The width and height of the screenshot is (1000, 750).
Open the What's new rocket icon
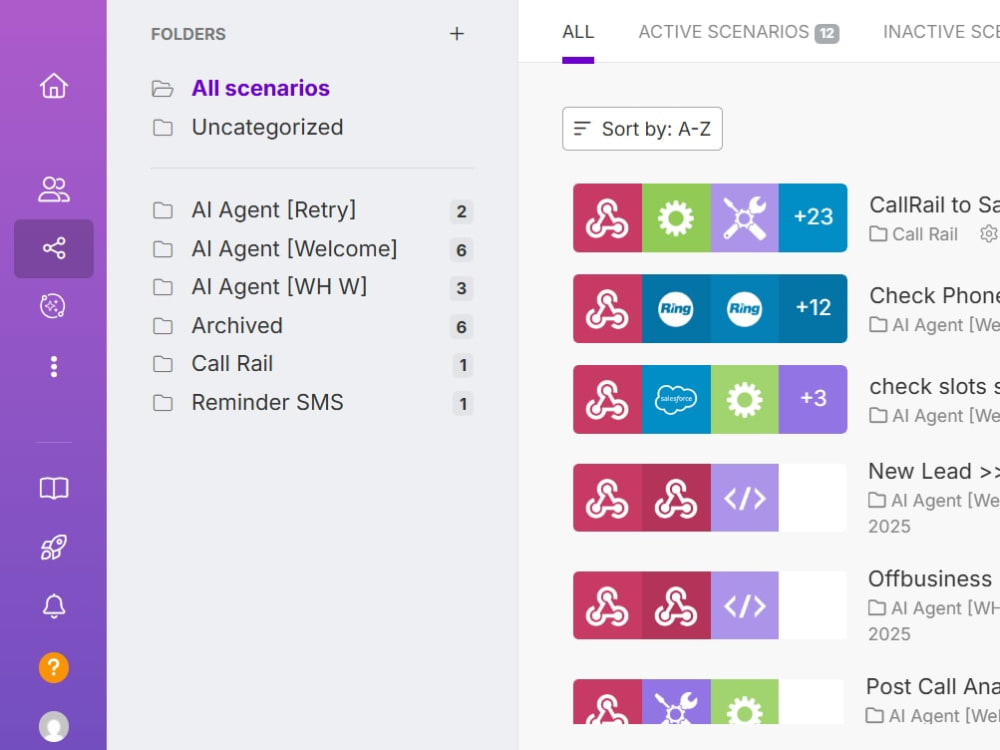54,547
